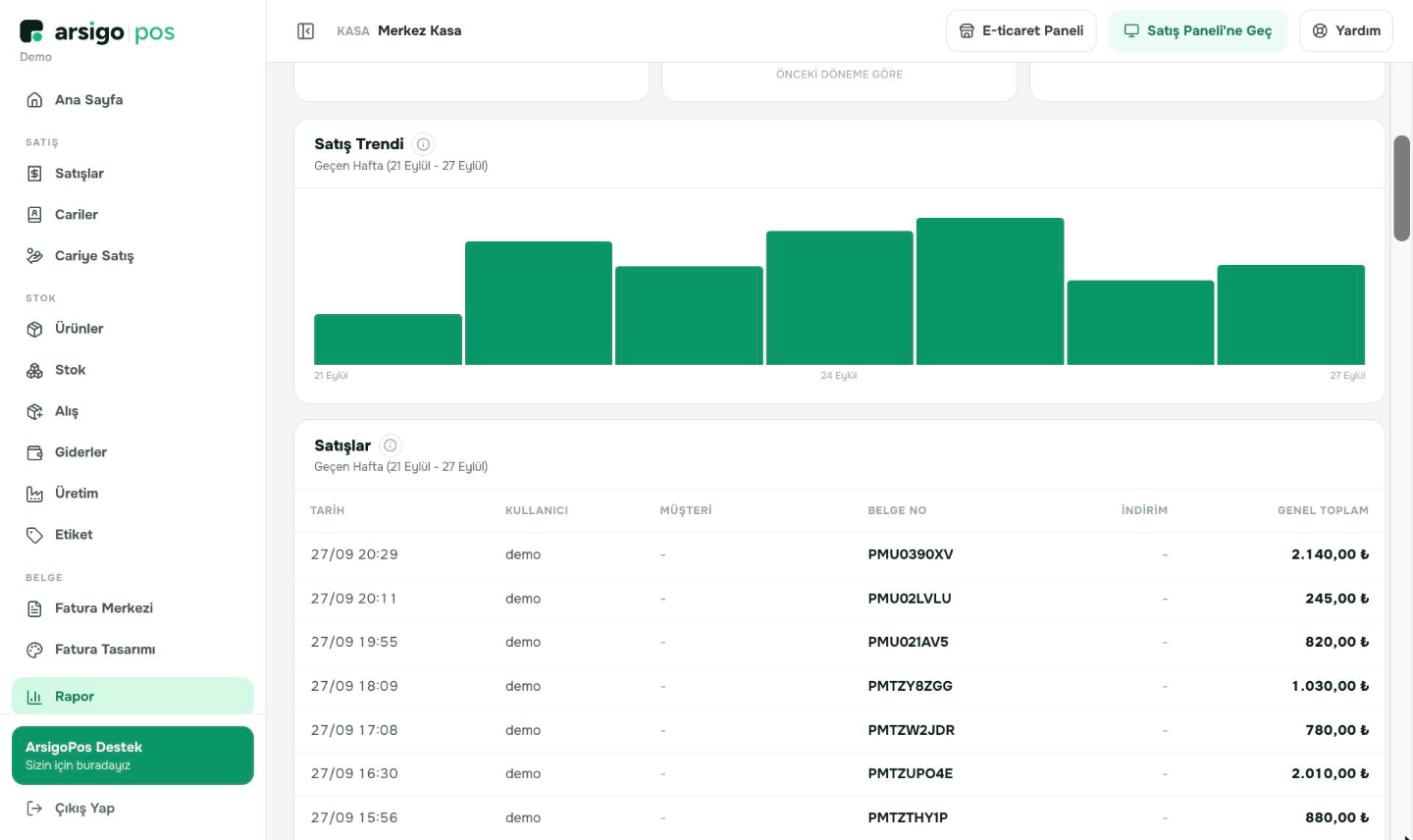Click document number PMTZUPO4E

910,774
